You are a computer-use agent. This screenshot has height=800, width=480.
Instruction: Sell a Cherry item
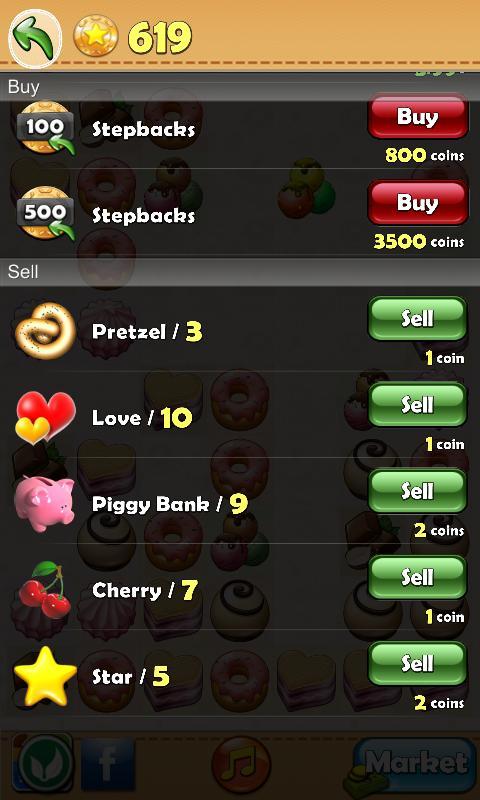pos(417,577)
